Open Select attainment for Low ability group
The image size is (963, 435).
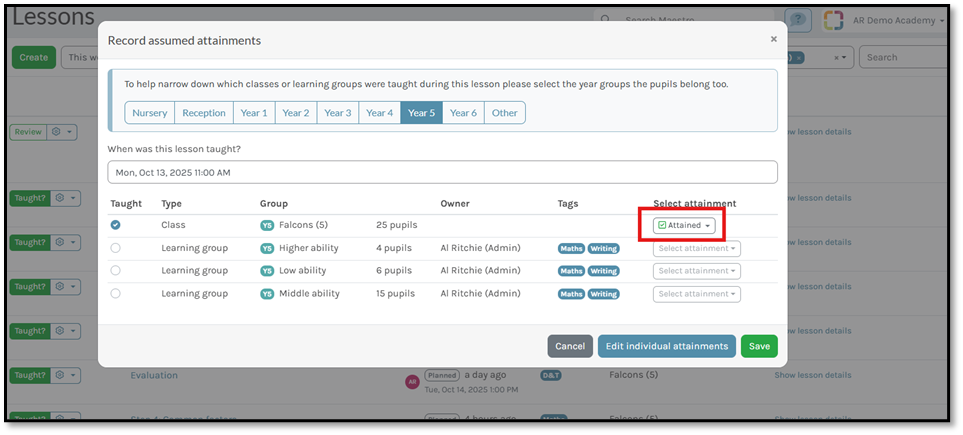pyautogui.click(x=697, y=271)
